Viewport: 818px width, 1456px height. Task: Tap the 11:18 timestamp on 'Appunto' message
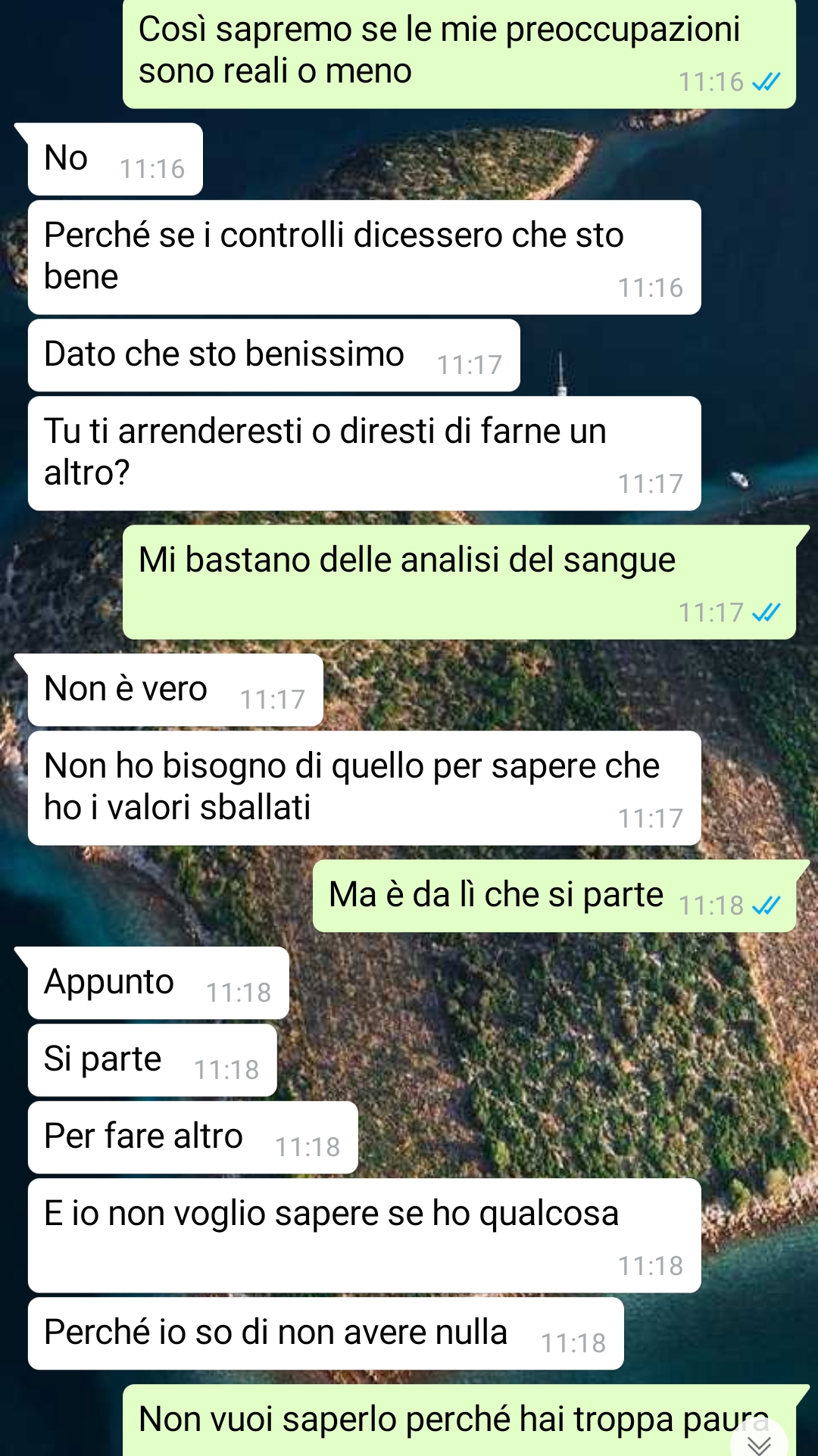[239, 993]
